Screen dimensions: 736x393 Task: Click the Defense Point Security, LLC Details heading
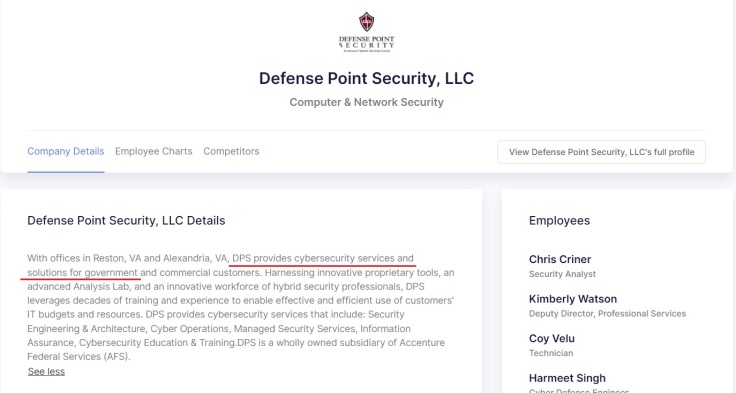pos(126,221)
